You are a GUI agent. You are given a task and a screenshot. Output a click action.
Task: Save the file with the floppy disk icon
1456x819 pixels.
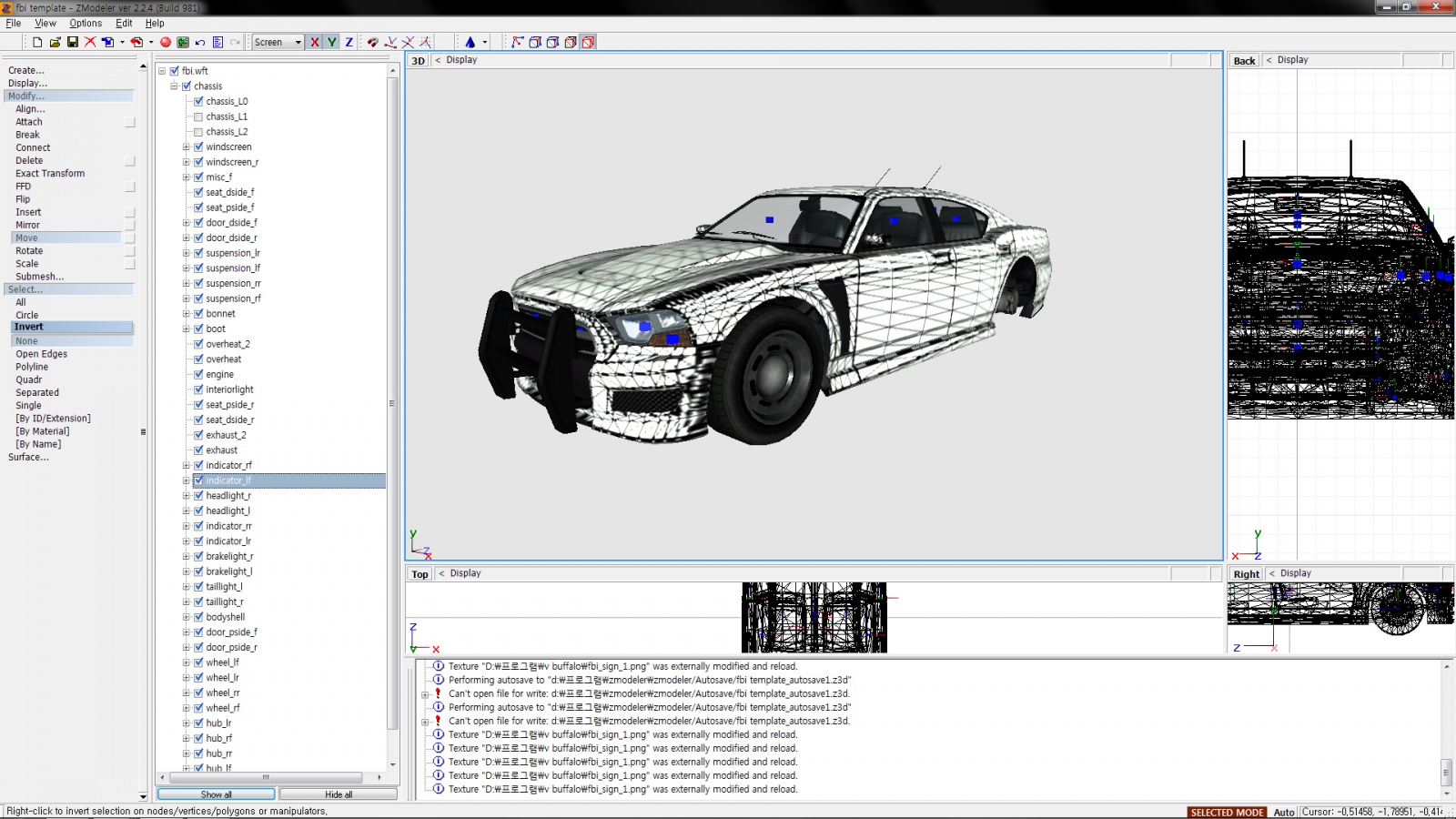(x=73, y=42)
